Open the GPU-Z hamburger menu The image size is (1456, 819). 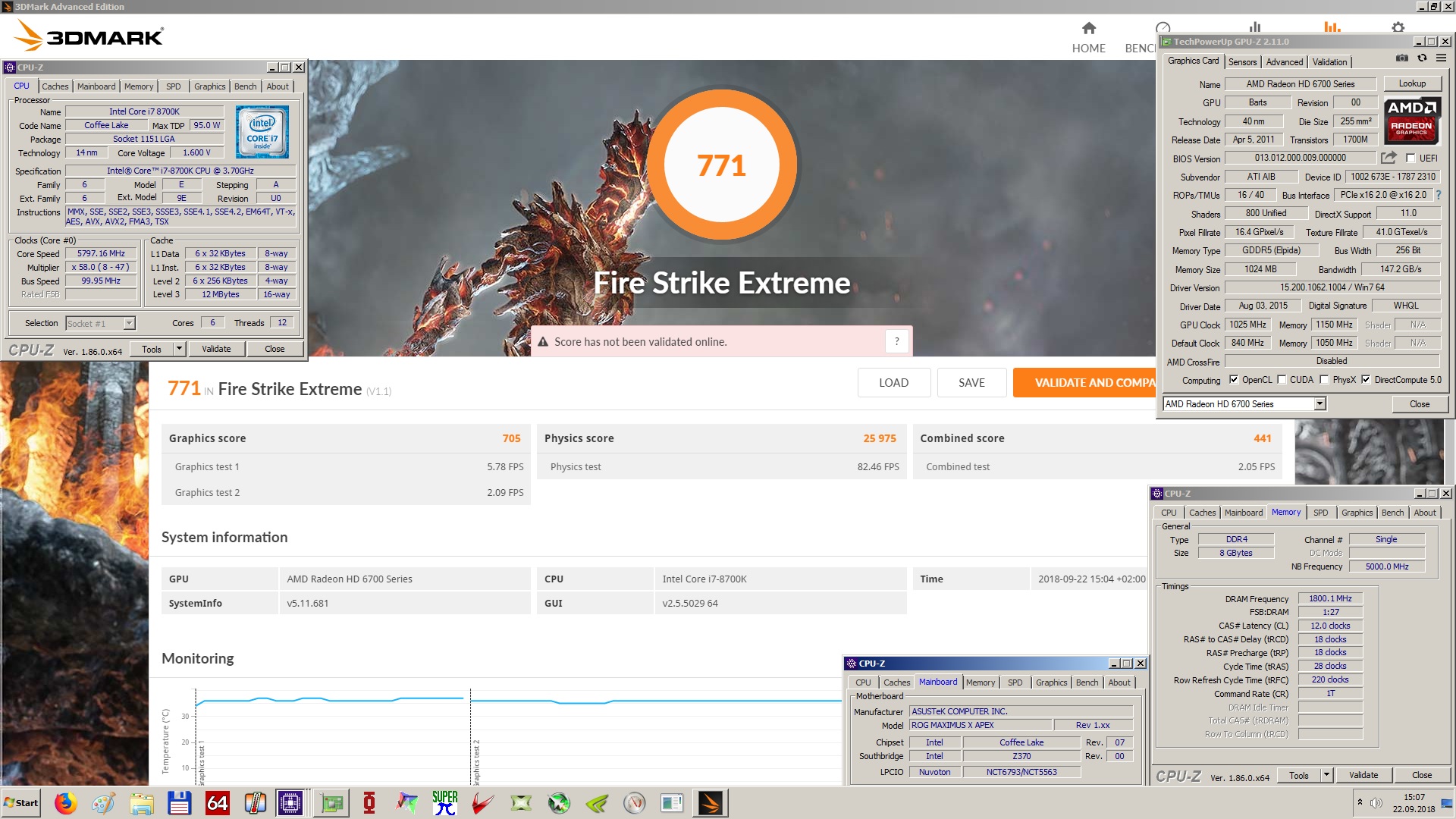click(1441, 58)
